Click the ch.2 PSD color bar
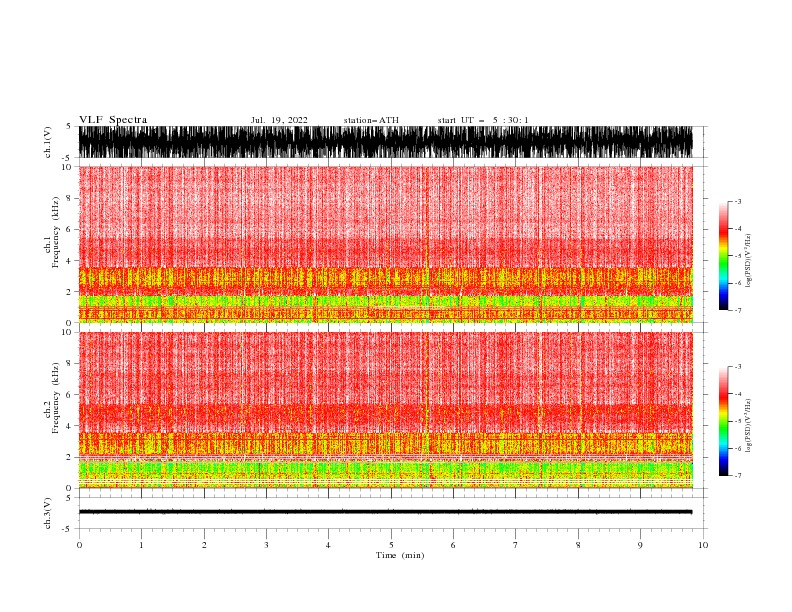 [x=723, y=421]
